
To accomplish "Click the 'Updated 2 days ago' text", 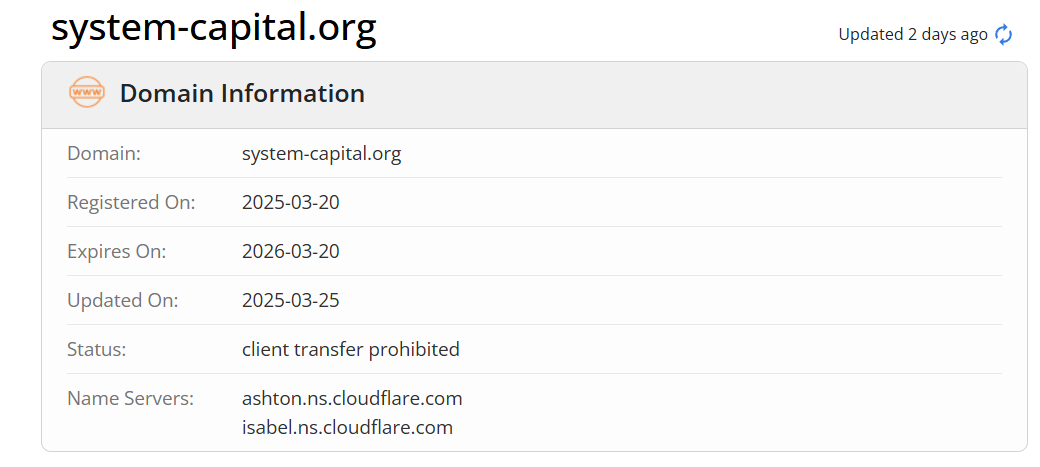I will tap(913, 34).
